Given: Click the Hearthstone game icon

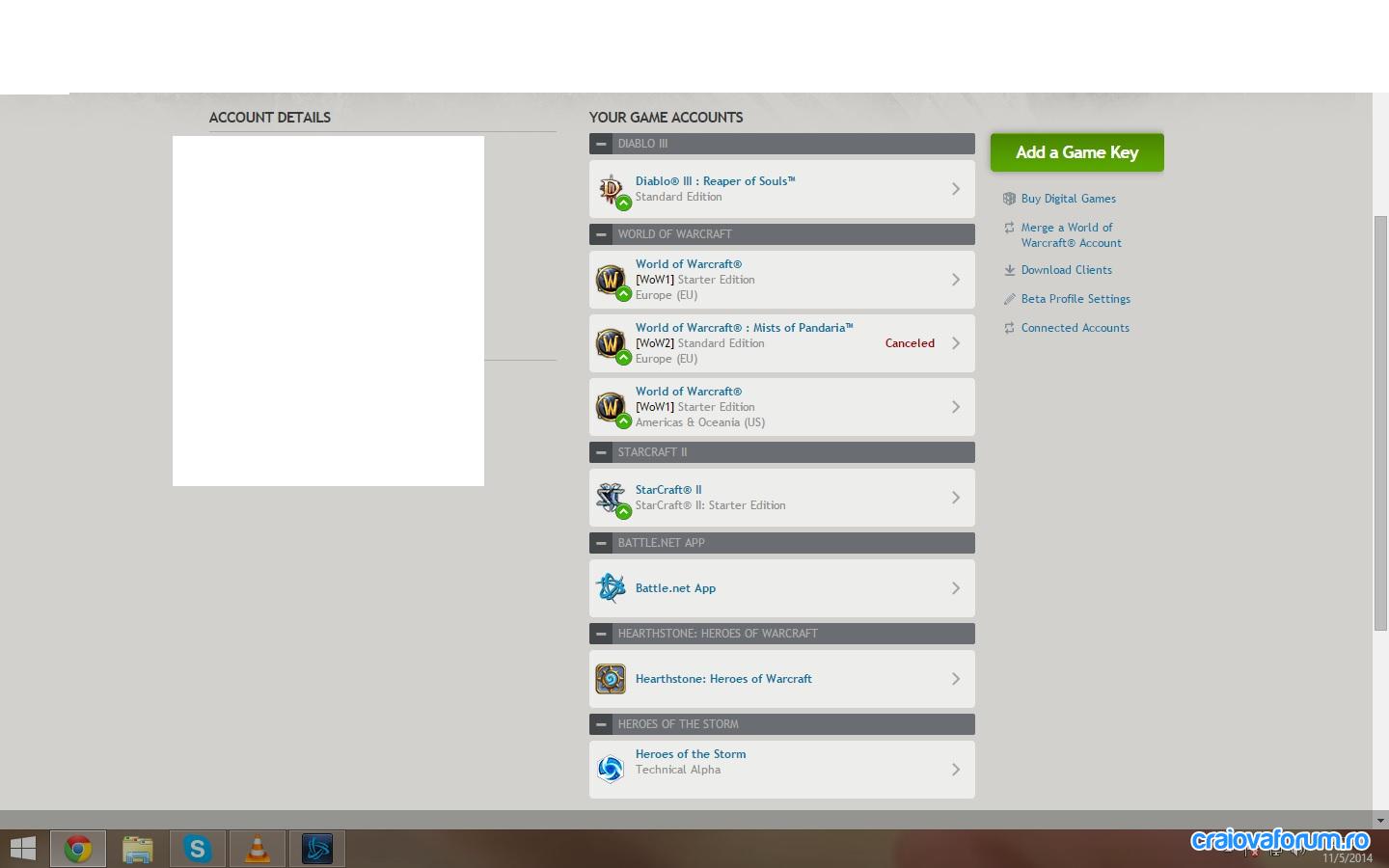Looking at the screenshot, I should coord(611,679).
